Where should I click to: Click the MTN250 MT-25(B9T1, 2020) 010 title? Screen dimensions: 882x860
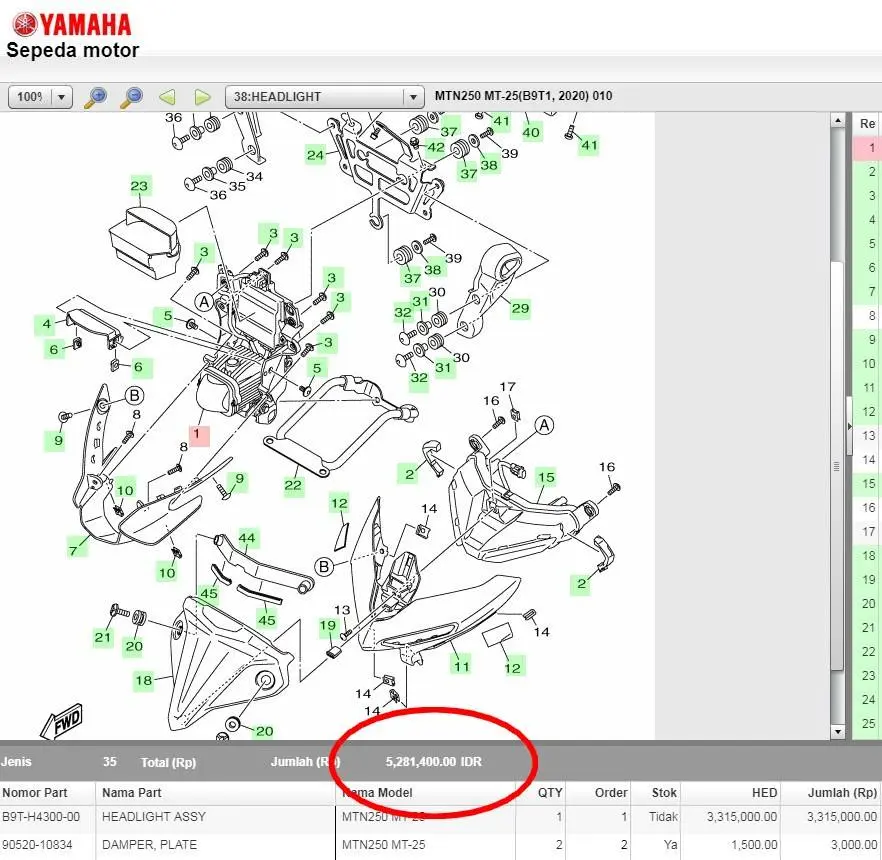click(x=523, y=96)
